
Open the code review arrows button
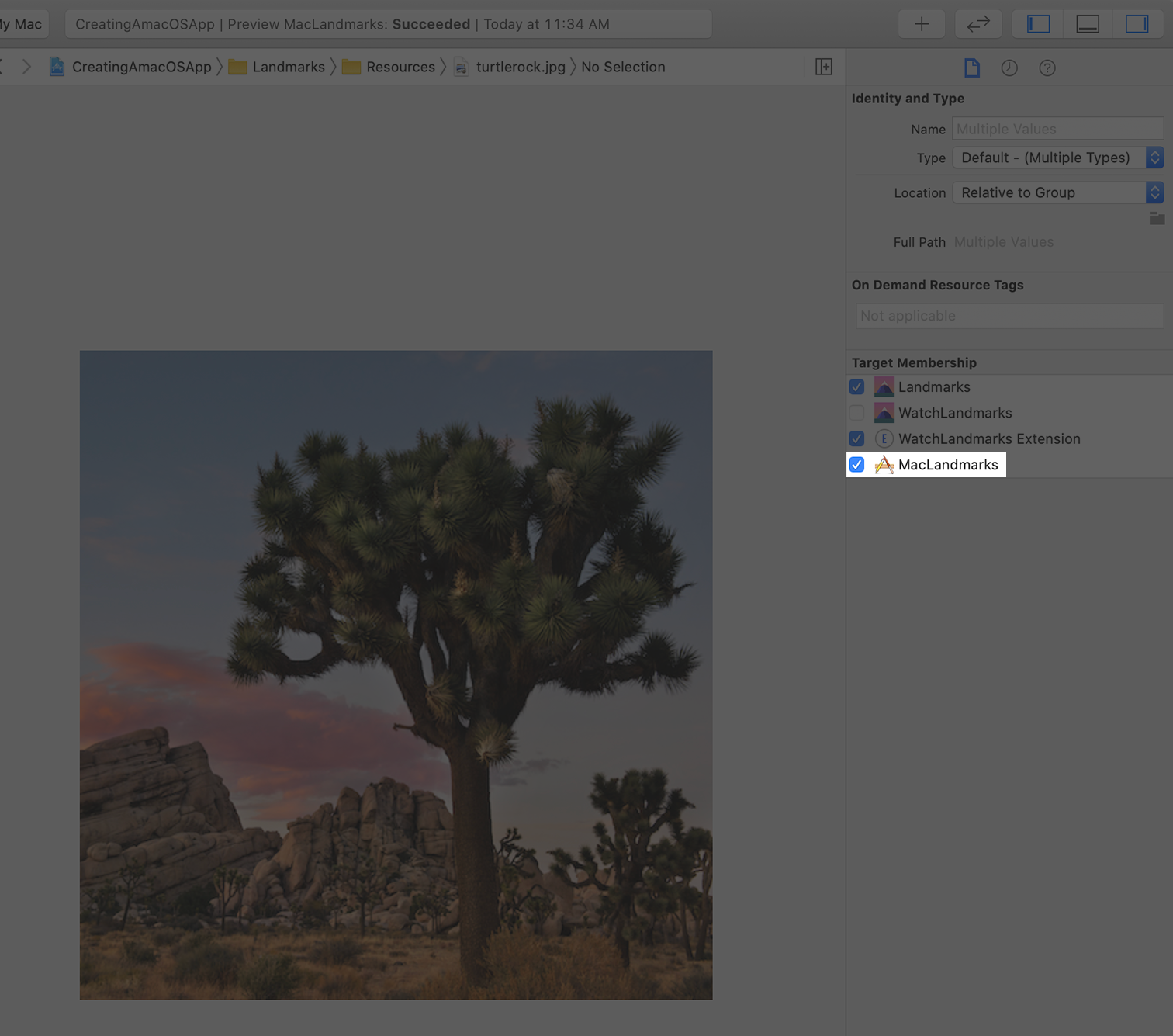[x=977, y=24]
